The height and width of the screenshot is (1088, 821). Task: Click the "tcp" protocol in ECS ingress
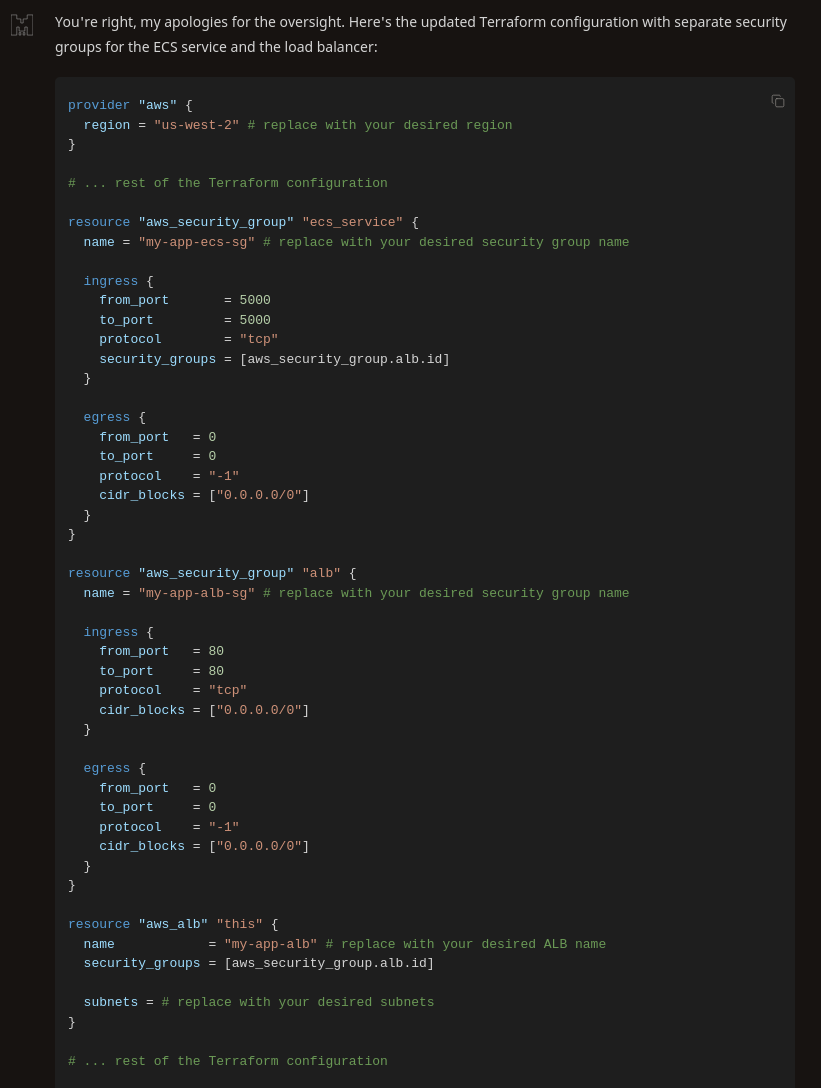point(258,339)
